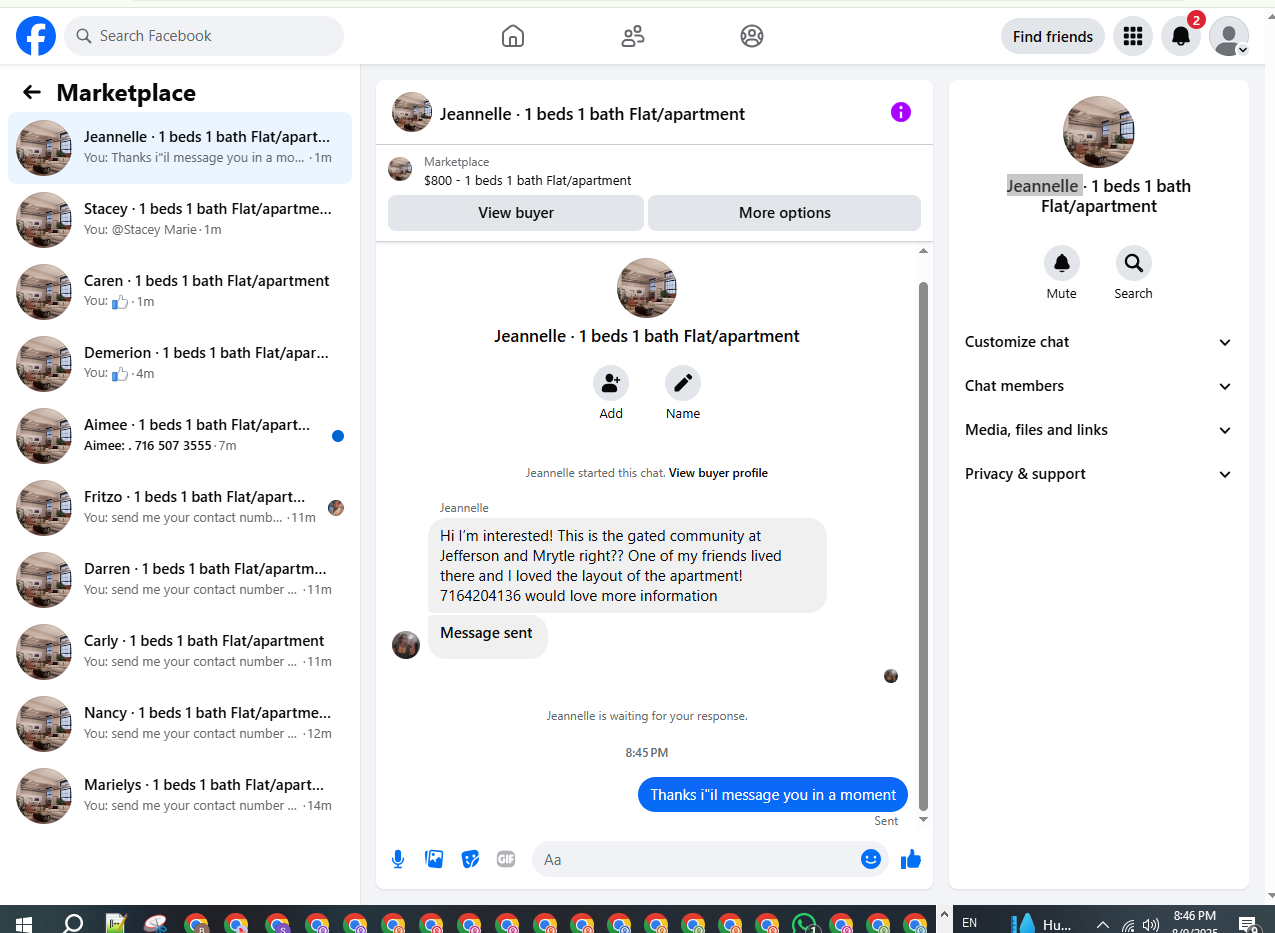This screenshot has height=933, width=1275.
Task: Open the Fritzo conversation
Action: pos(180,508)
